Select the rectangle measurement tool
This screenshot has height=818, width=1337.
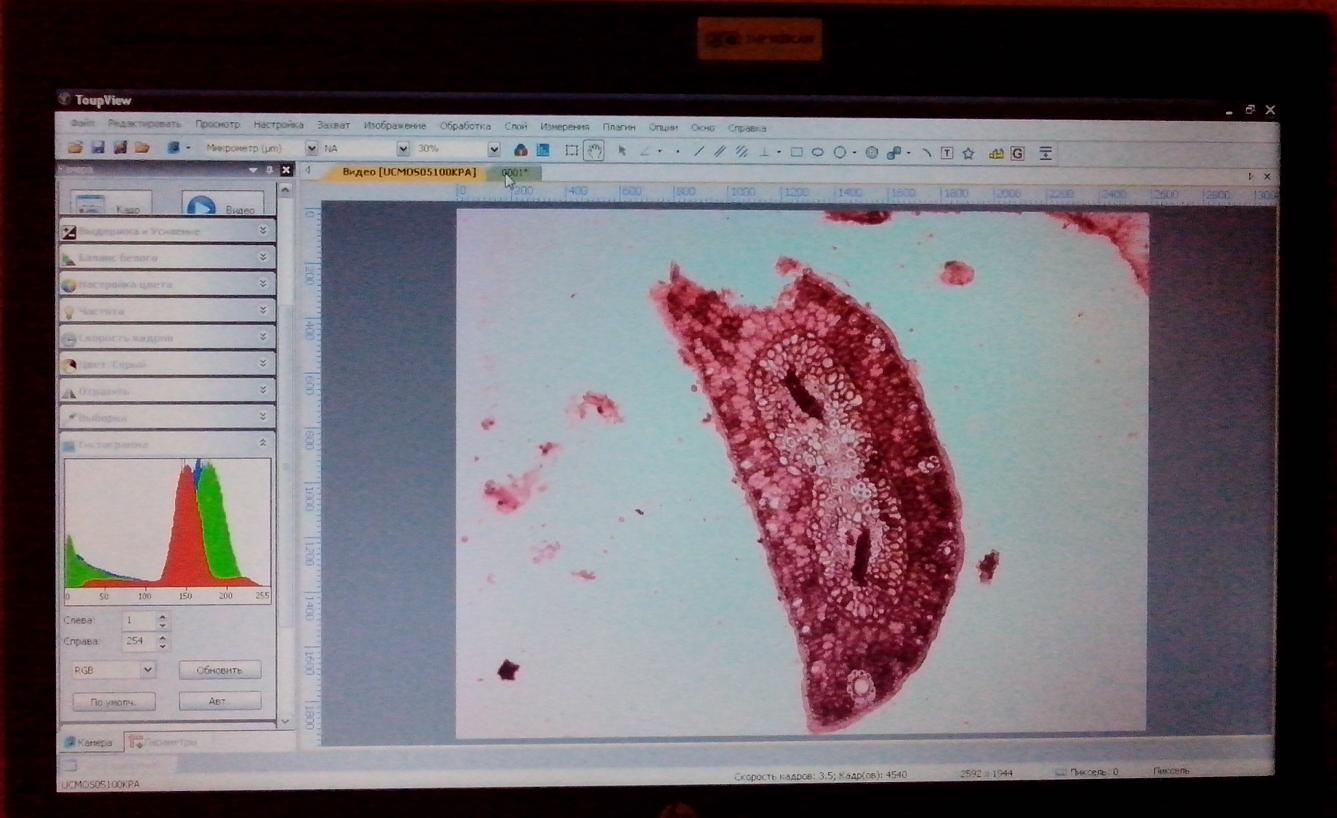796,152
